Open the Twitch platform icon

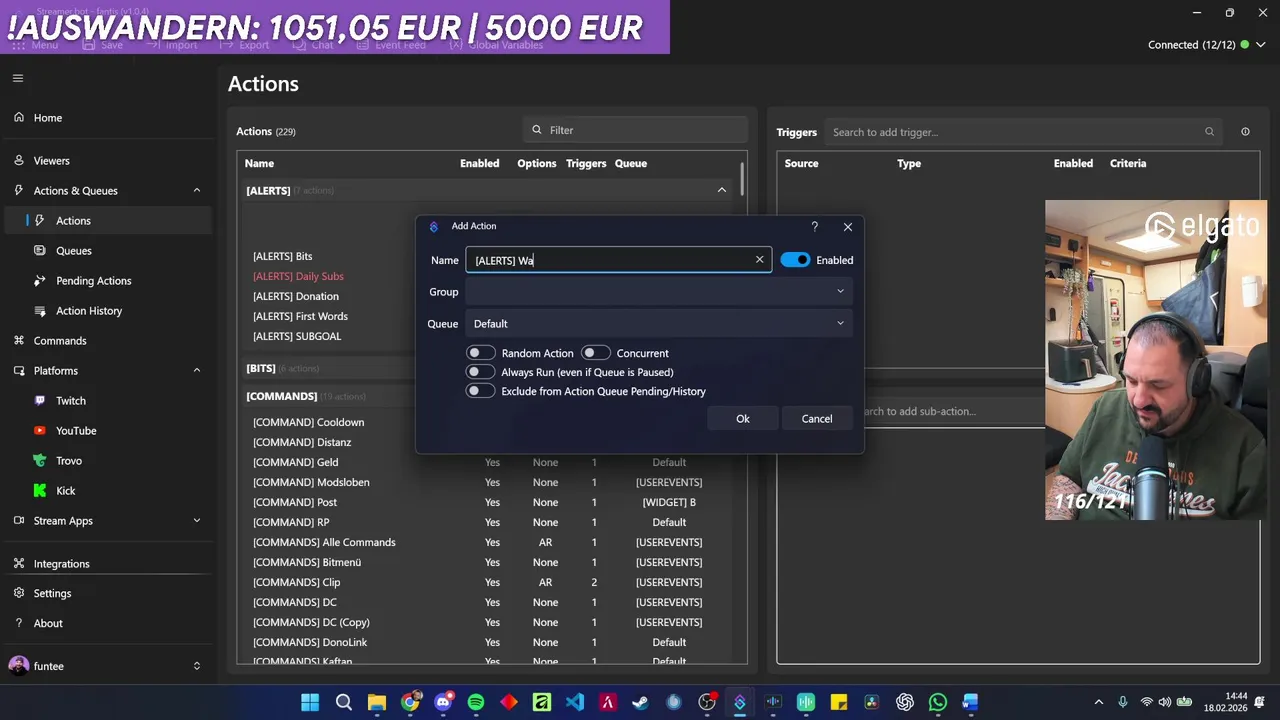pyautogui.click(x=39, y=400)
